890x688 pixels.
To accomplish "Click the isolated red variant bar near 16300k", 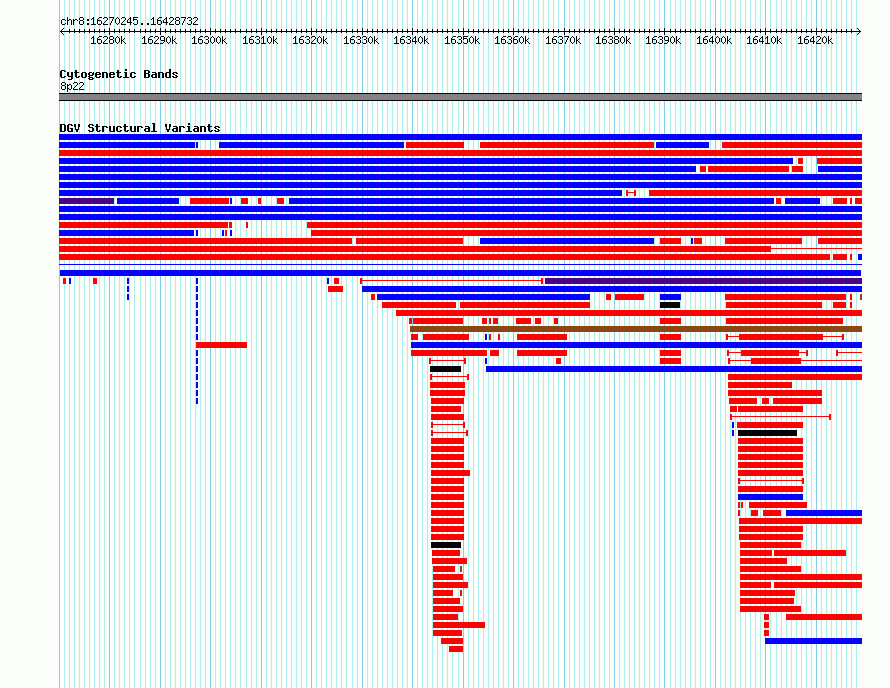I will coord(221,345).
